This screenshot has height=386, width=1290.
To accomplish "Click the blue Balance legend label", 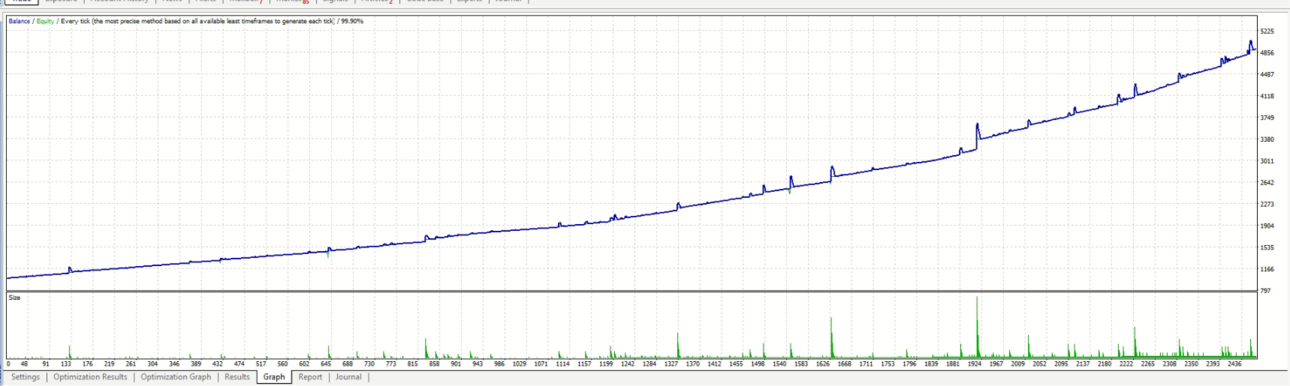I will pos(20,21).
